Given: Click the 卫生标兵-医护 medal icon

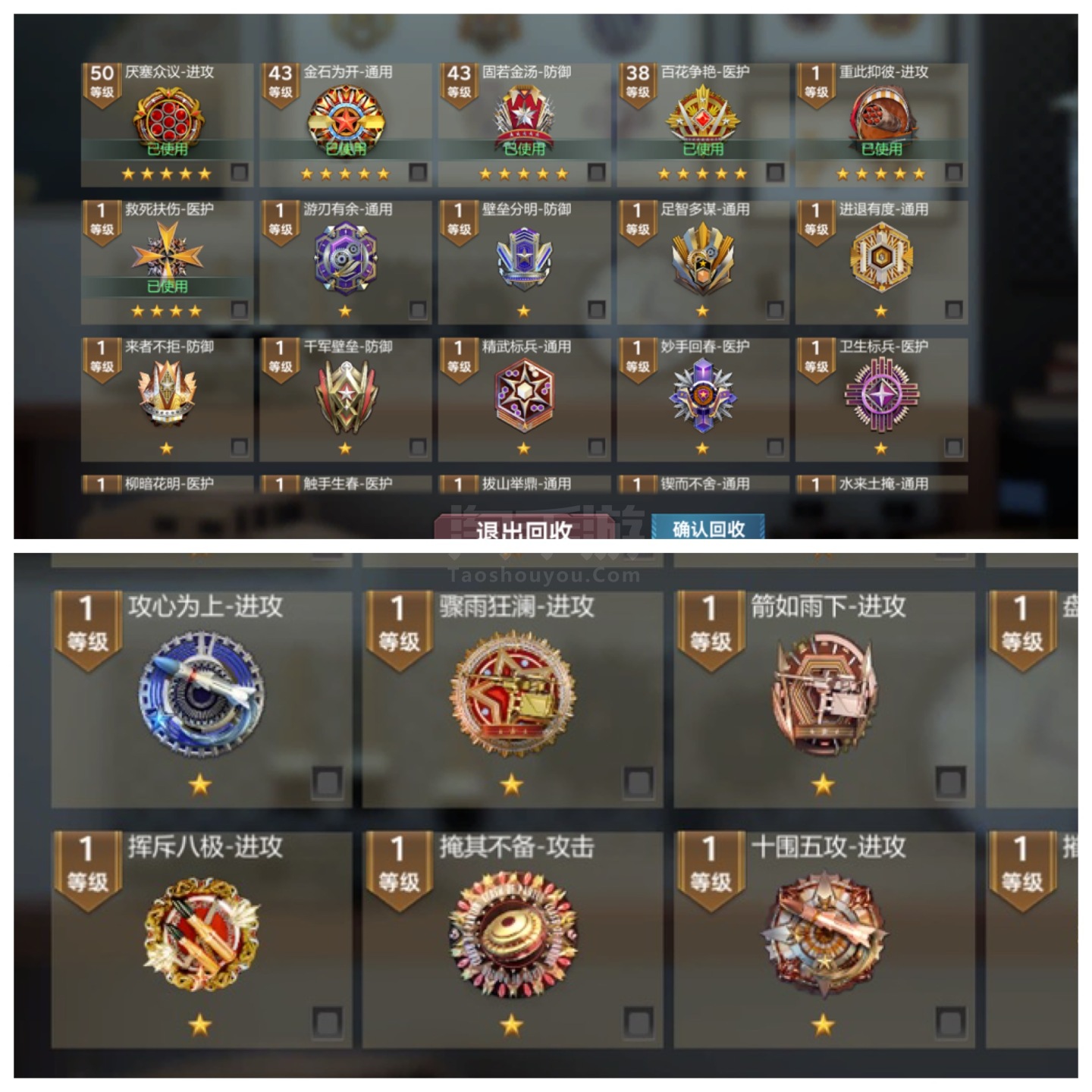Looking at the screenshot, I should [x=881, y=394].
